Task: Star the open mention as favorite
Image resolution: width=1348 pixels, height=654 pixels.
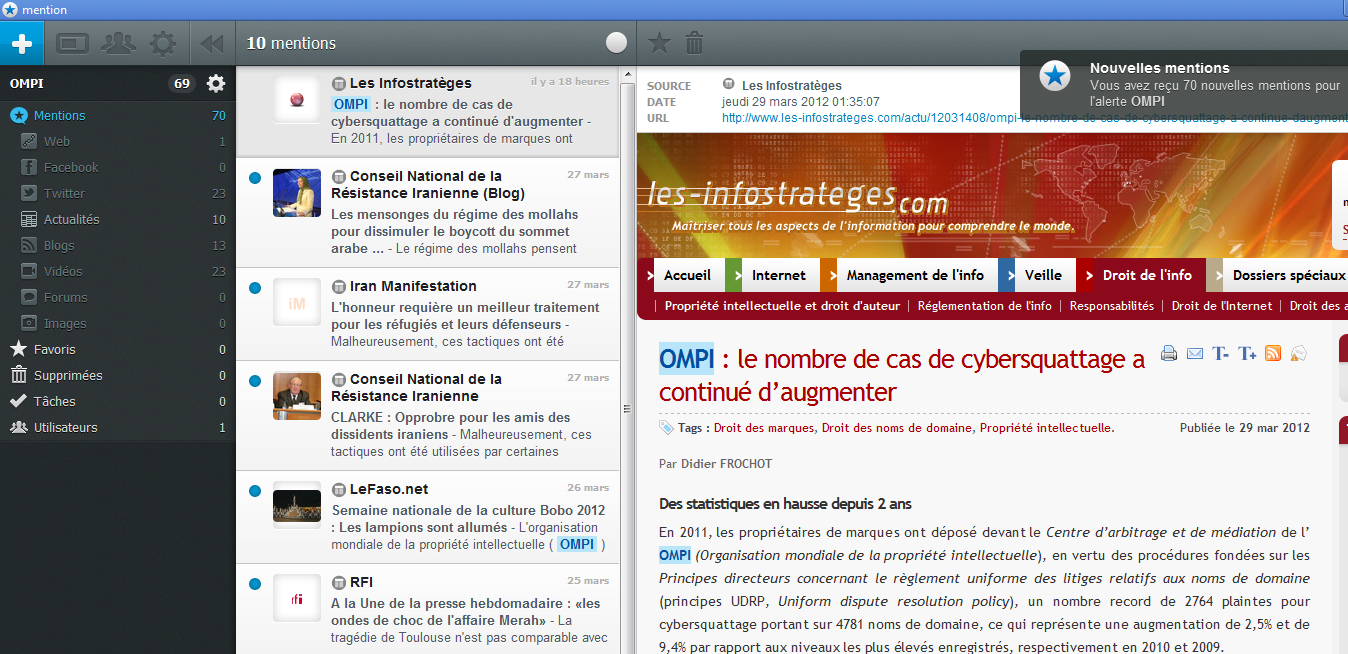Action: (x=659, y=43)
